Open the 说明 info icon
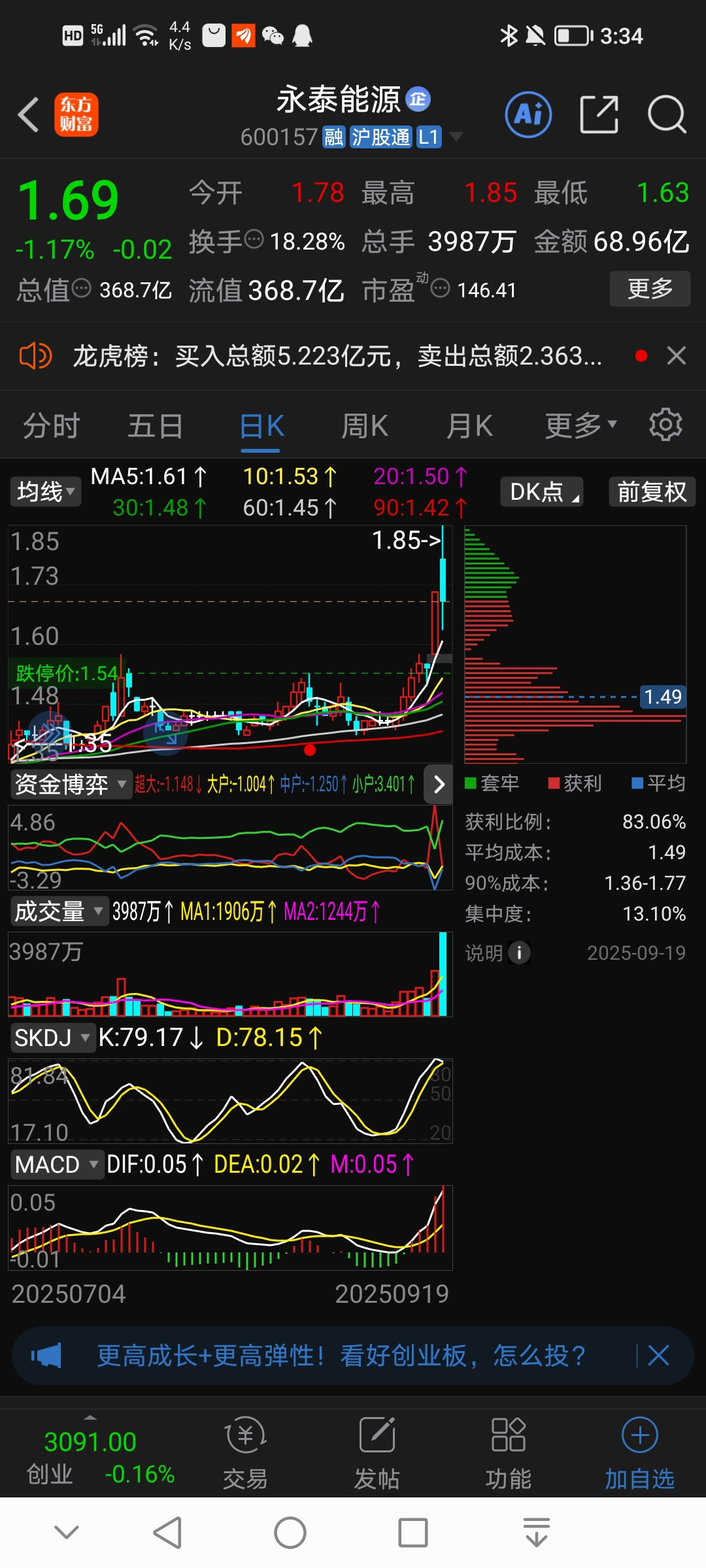This screenshot has width=706, height=1568. pos(520,953)
